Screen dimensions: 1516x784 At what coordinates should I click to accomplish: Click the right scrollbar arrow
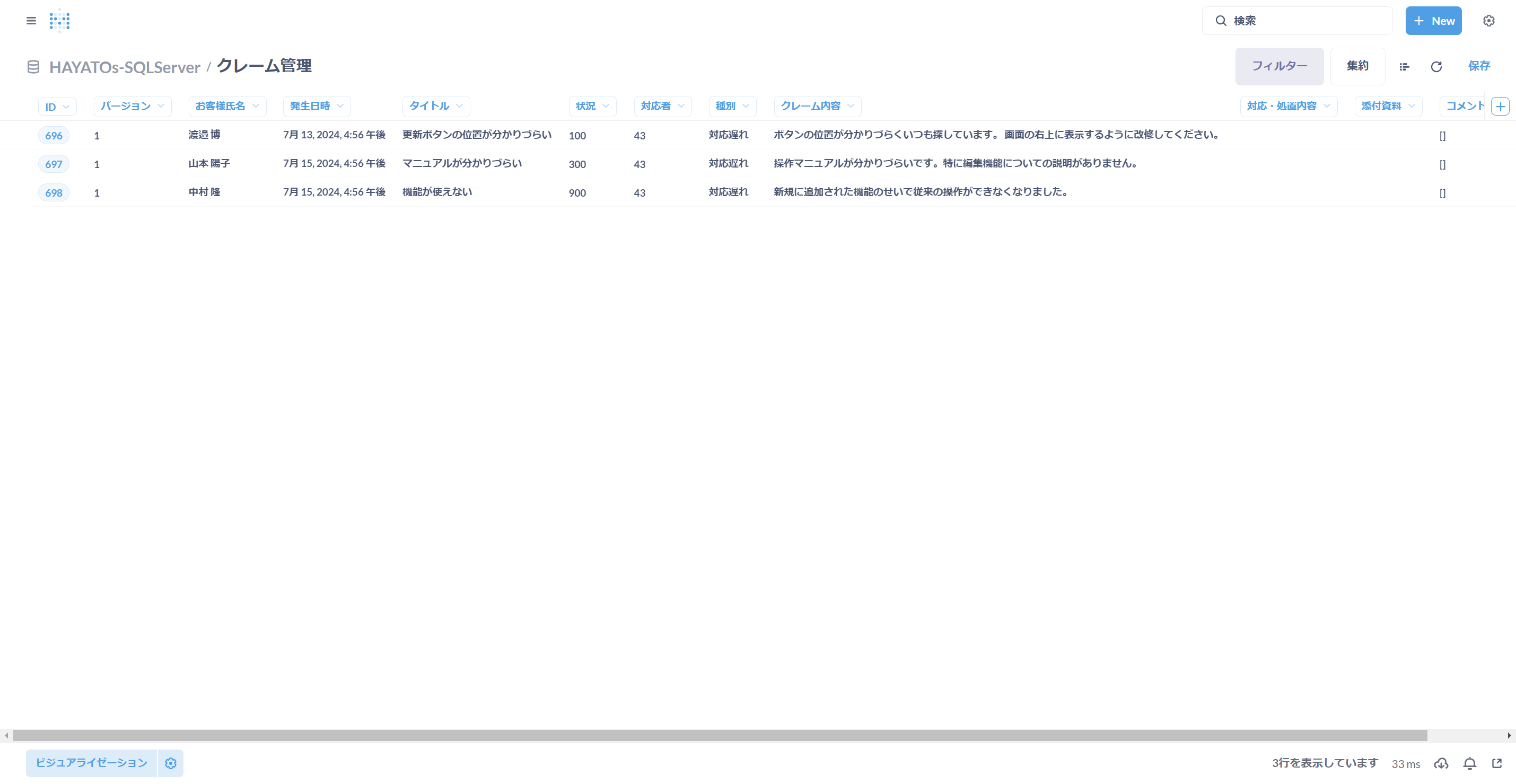[x=1509, y=735]
